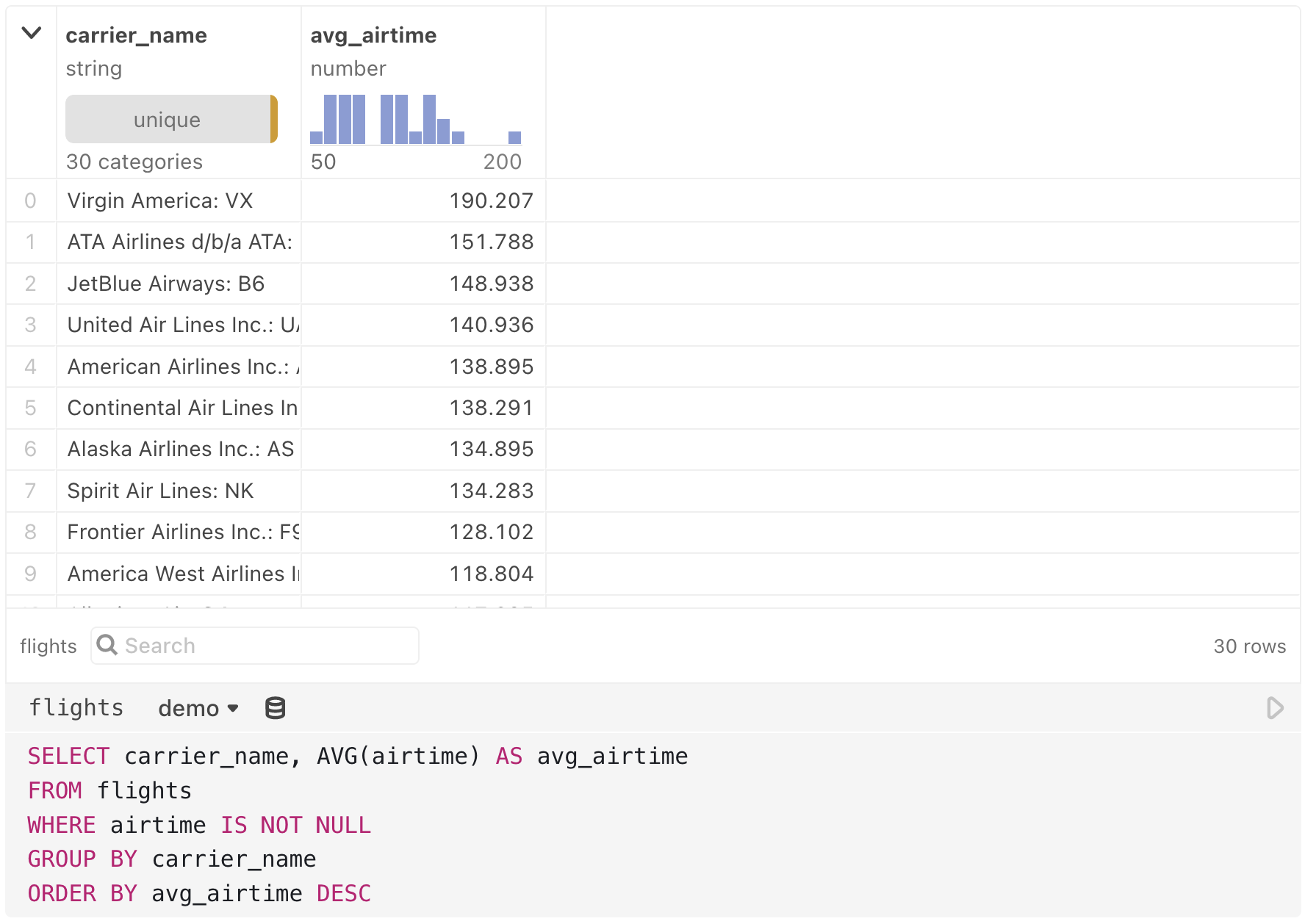This screenshot has width=1305, height=924.
Task: Select the SELECT keyword in the SQL query
Action: (x=68, y=756)
